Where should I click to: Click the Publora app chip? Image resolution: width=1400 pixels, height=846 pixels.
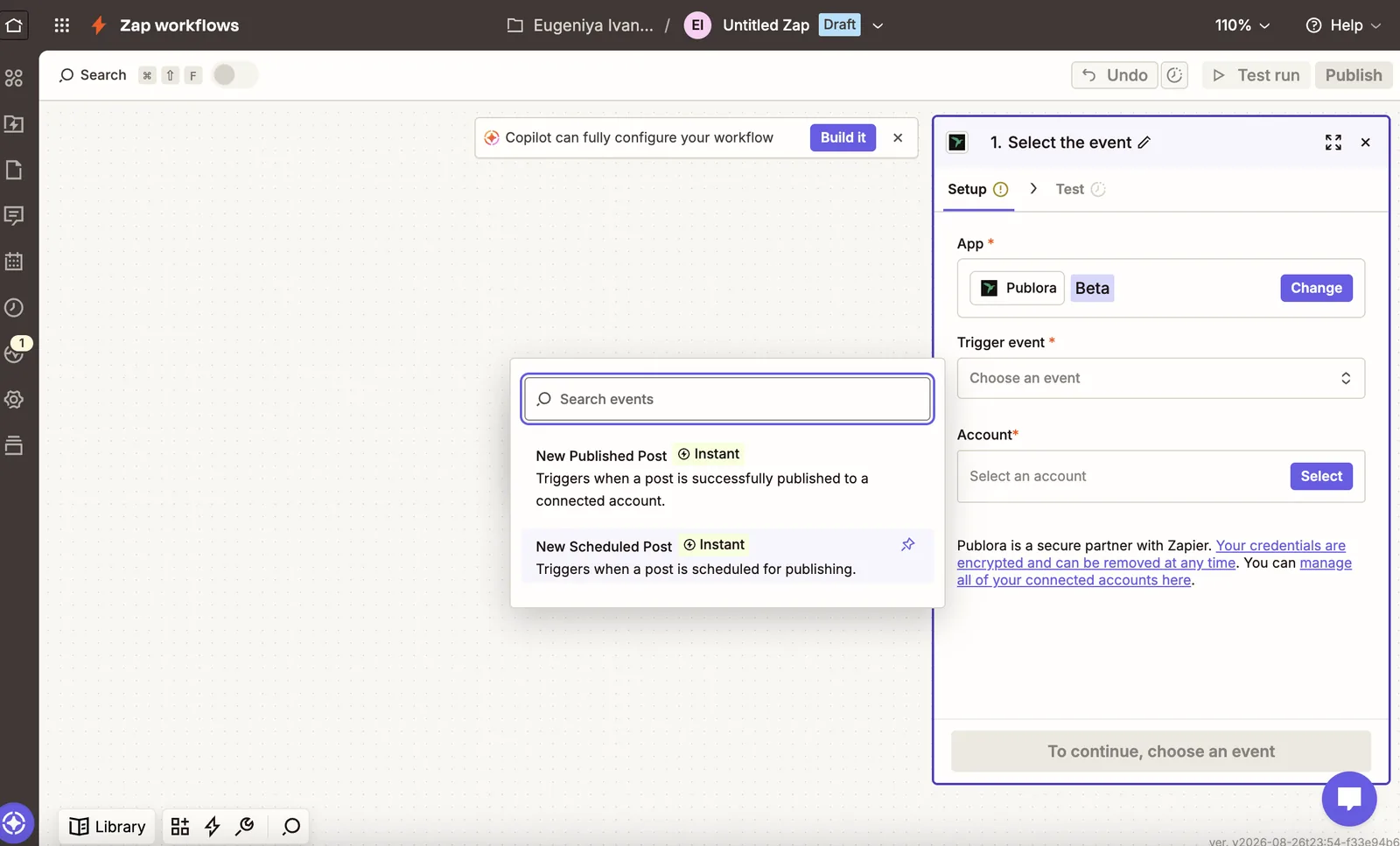(1018, 288)
